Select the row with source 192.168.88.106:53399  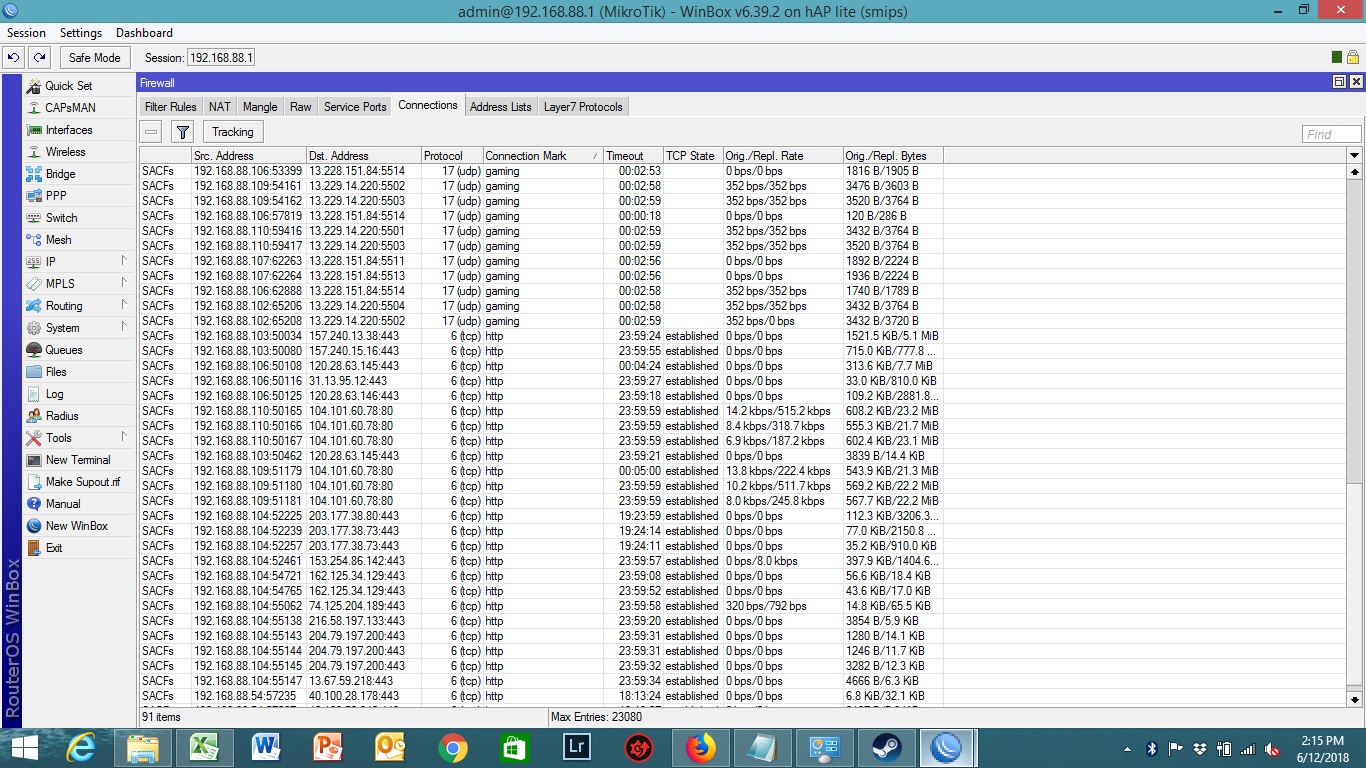coord(743,171)
